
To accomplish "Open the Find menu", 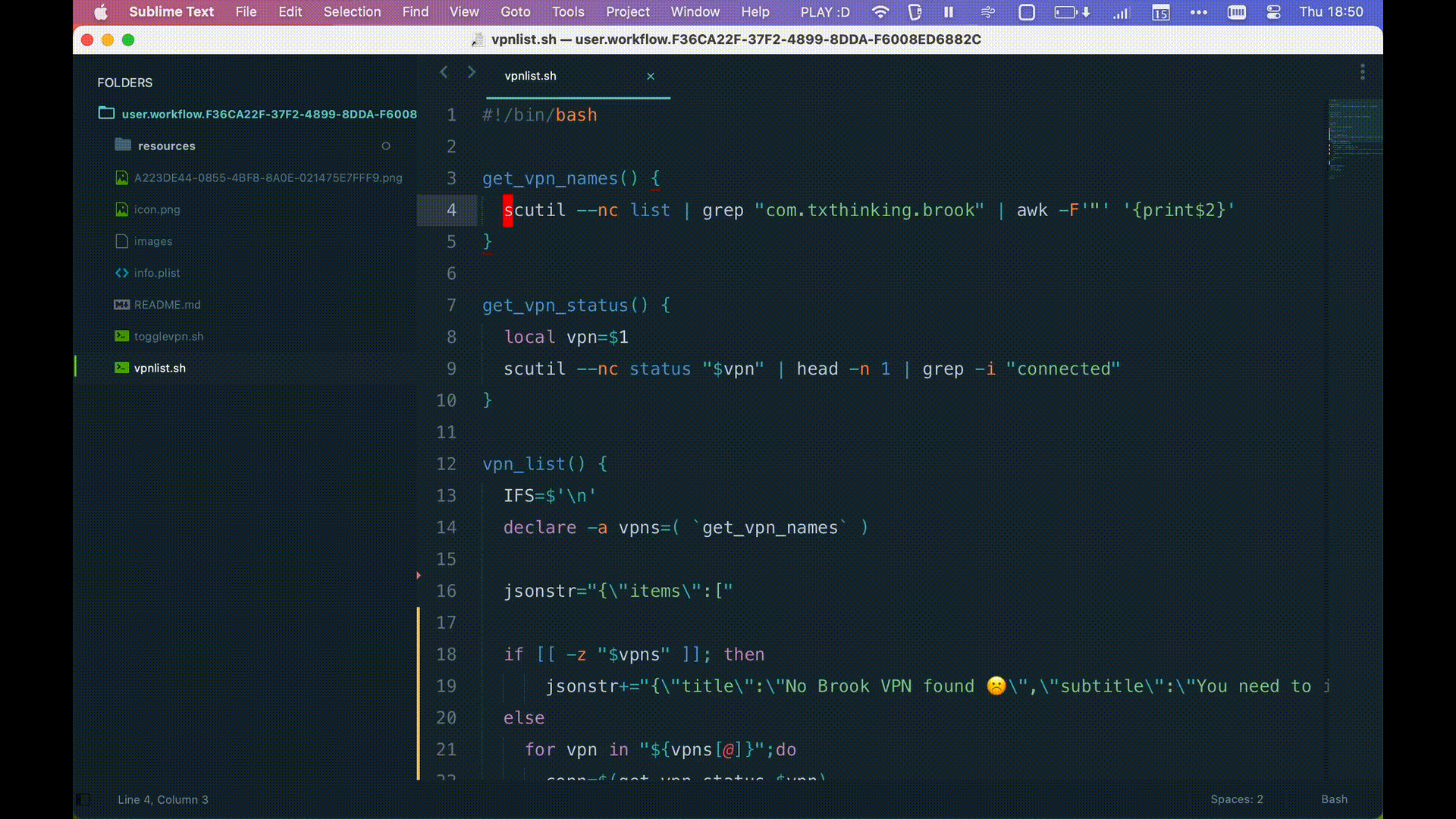I will (415, 12).
